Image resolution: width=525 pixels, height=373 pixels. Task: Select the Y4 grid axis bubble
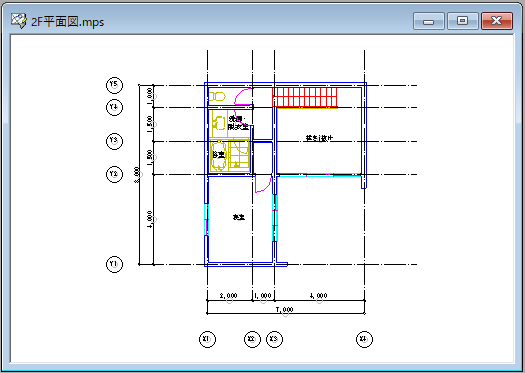click(114, 107)
